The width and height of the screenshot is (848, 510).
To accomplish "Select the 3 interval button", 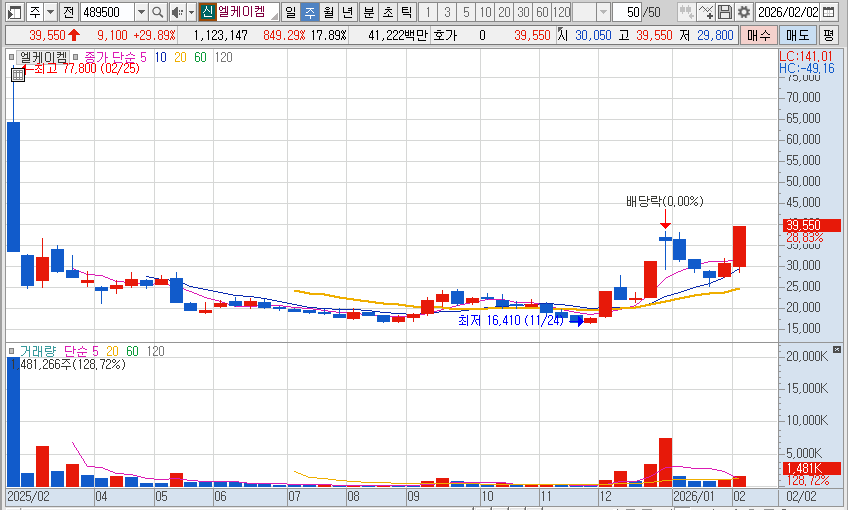I will [x=447, y=11].
